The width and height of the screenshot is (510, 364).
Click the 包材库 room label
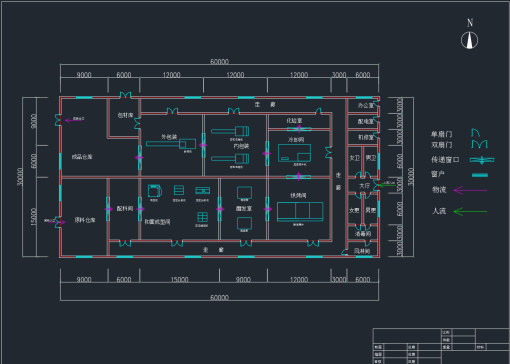tap(125, 115)
